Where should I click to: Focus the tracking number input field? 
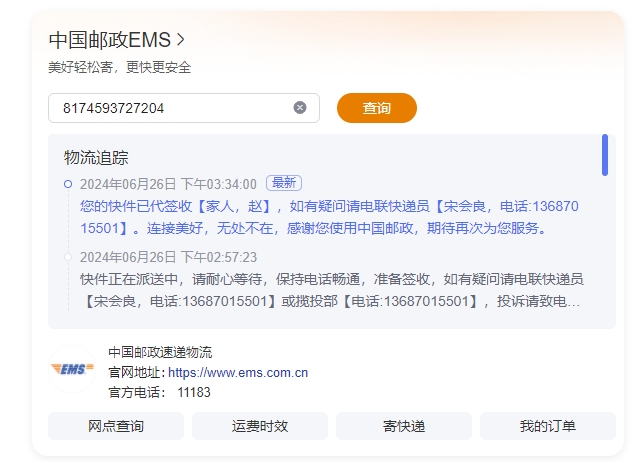point(184,108)
